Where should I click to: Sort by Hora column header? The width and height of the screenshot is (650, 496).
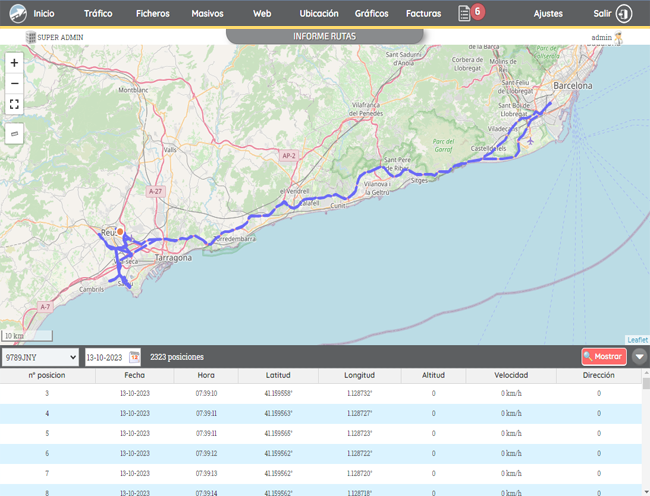pos(206,375)
